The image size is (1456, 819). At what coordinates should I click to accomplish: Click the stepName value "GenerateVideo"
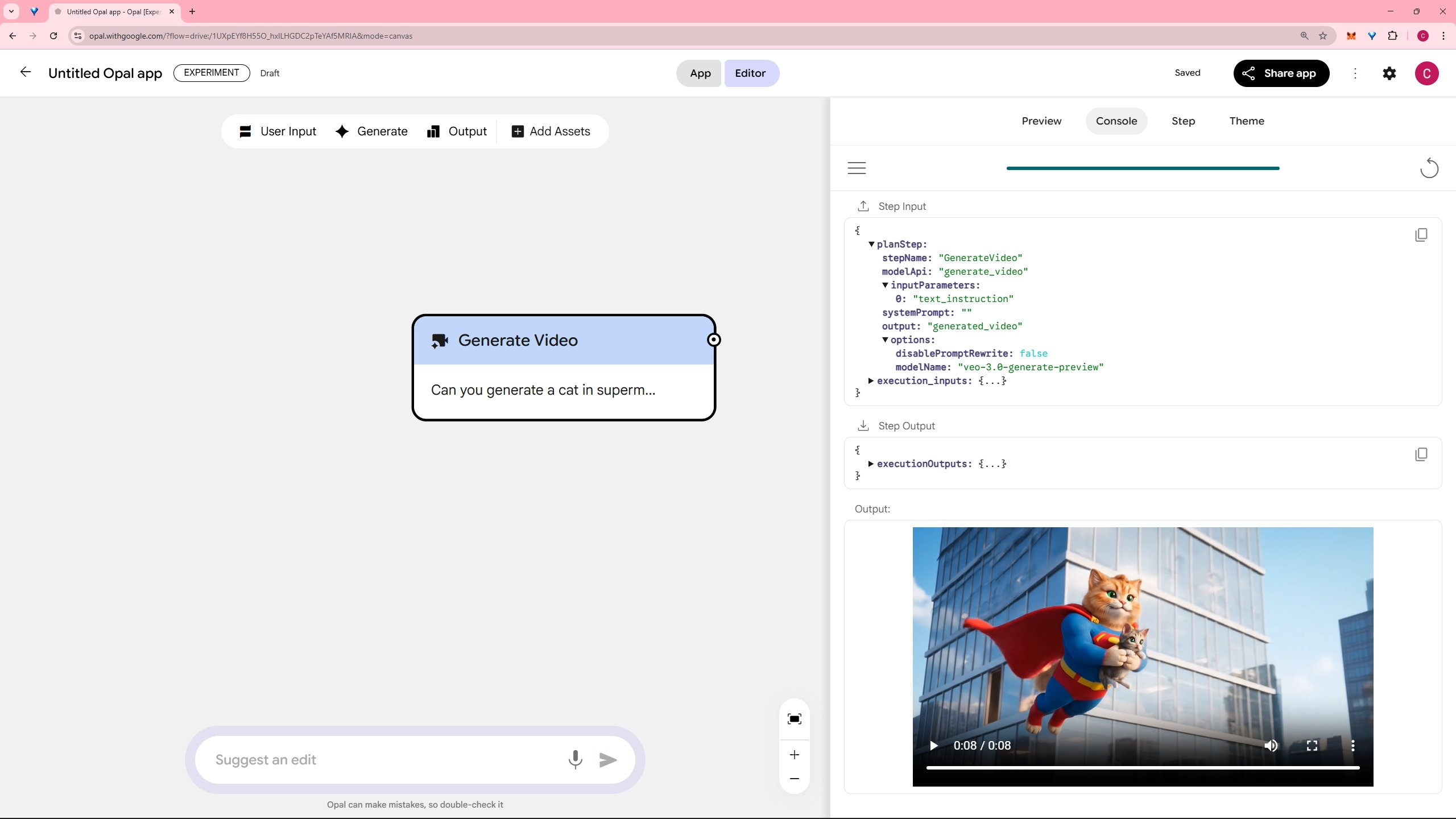click(981, 258)
